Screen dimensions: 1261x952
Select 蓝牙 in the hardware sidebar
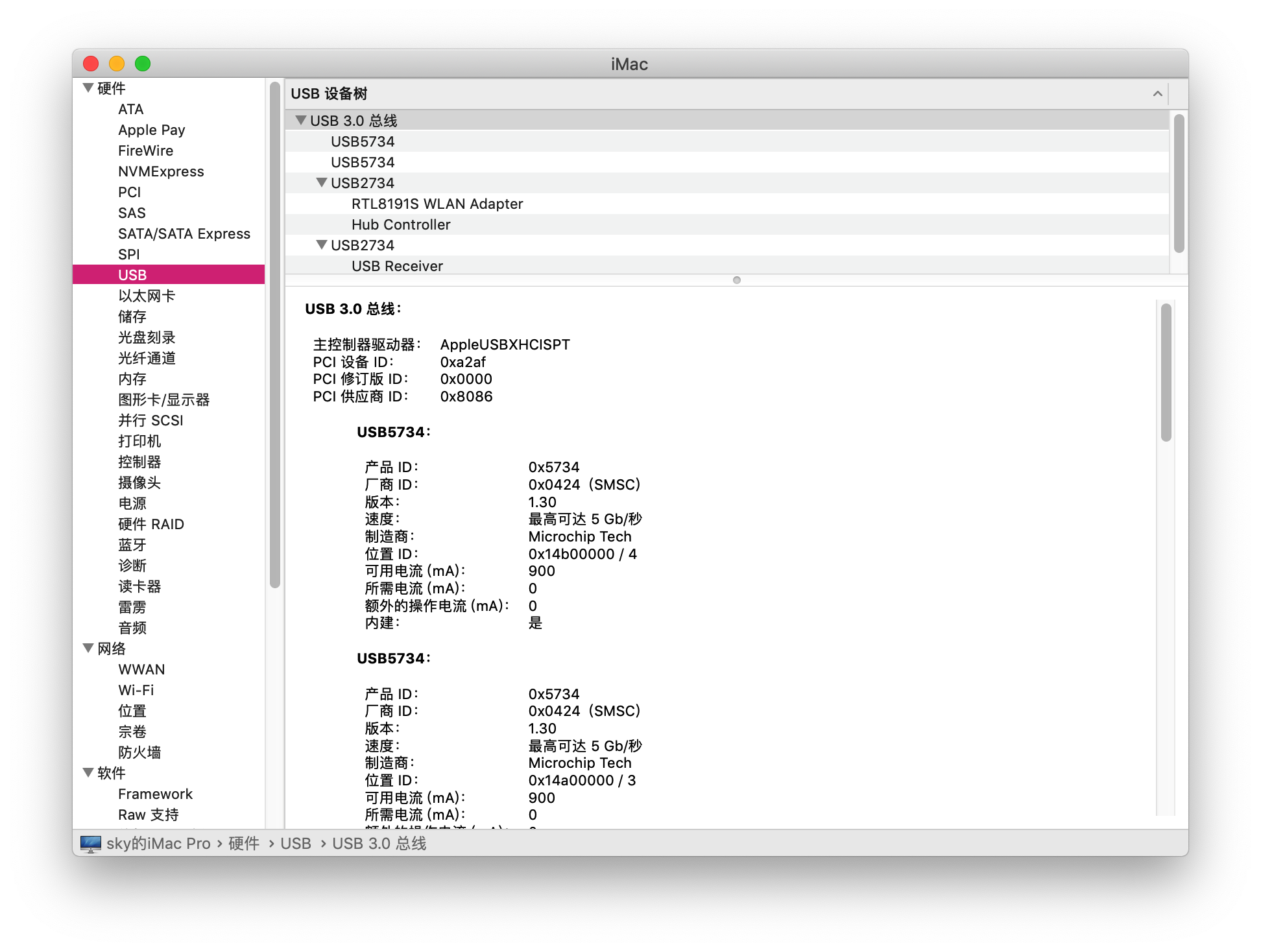point(132,545)
